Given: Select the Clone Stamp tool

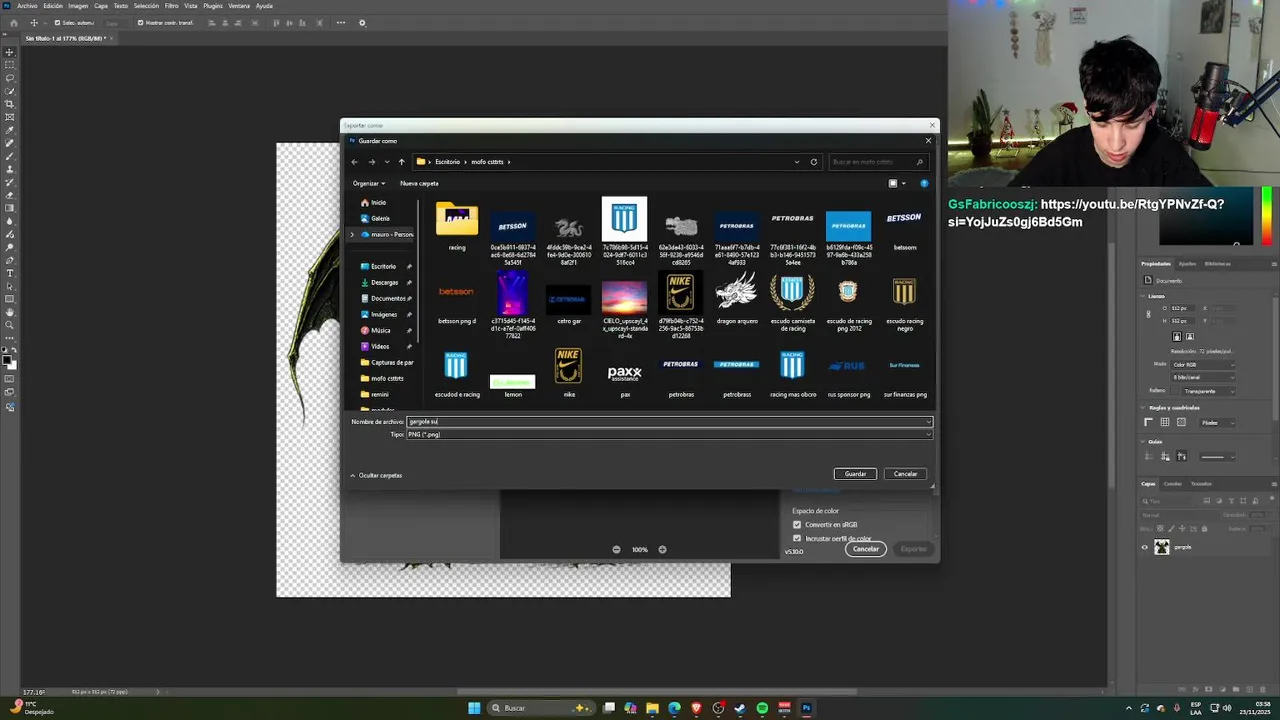Looking at the screenshot, I should pyautogui.click(x=10, y=169).
